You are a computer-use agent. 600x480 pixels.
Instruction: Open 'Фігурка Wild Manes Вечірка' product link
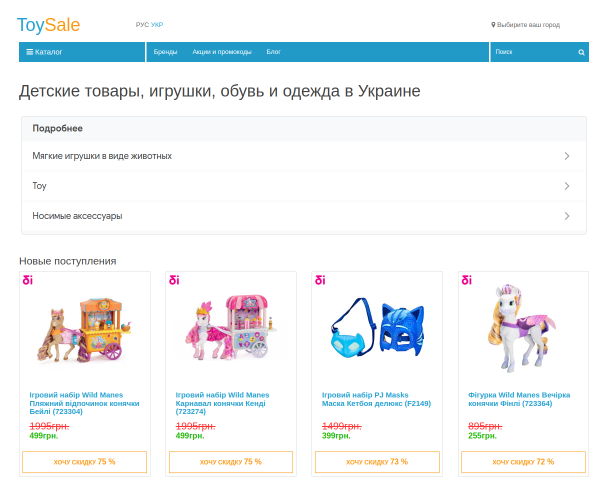(519, 399)
